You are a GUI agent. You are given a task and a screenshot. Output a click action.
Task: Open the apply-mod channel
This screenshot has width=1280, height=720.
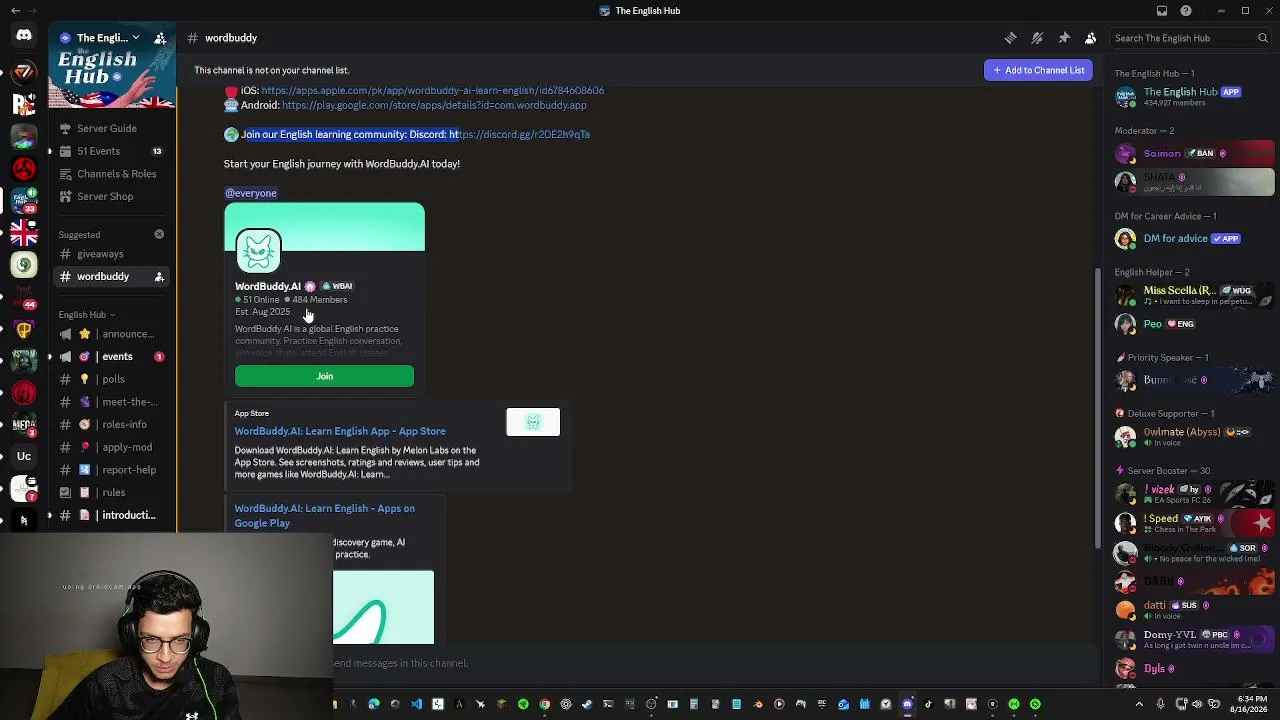point(112,447)
